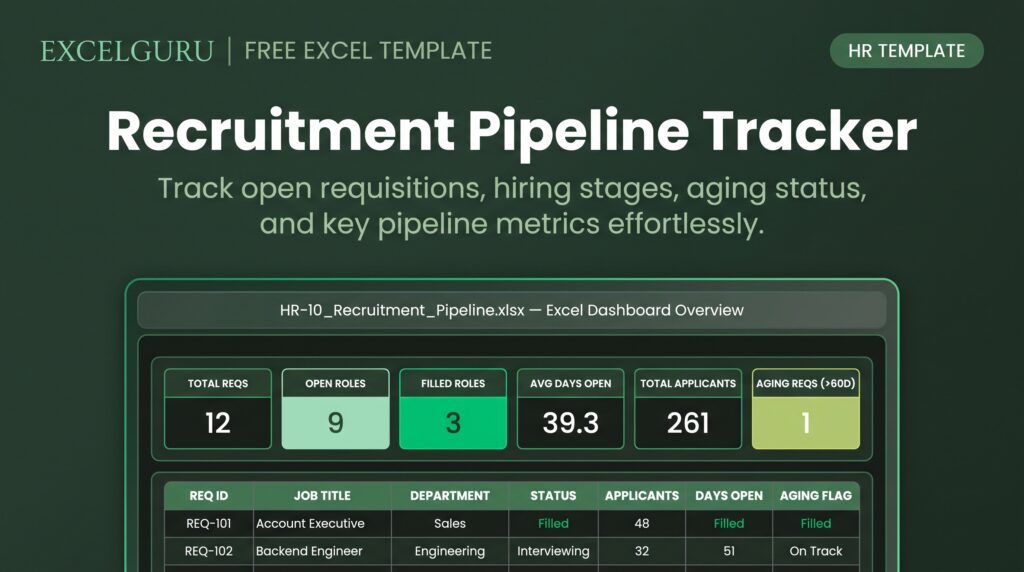Click the OPEN ROLES card showing 9
The width and height of the screenshot is (1024, 572).
tap(336, 409)
